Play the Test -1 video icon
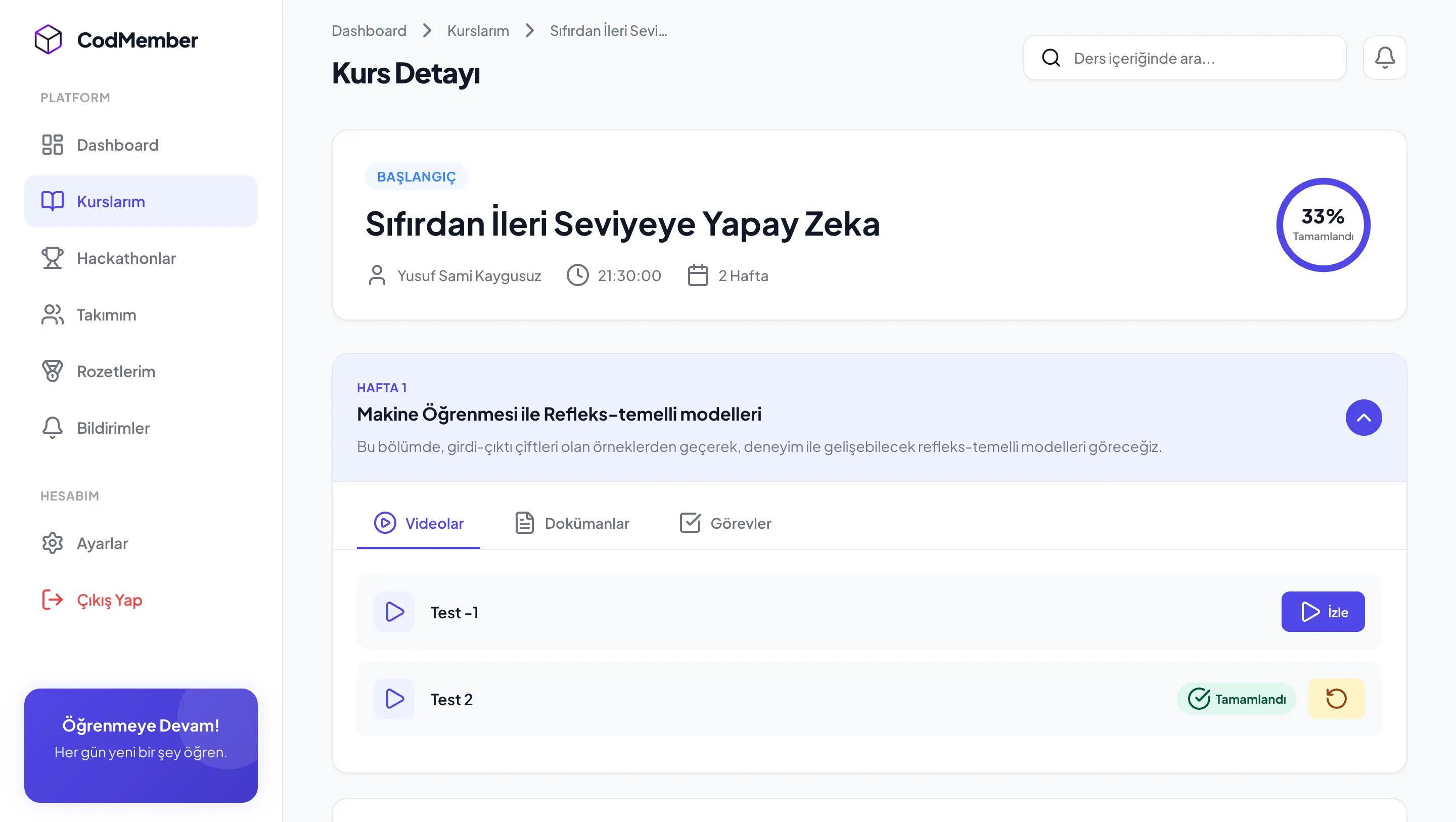Screen dimensions: 1456x822 tap(394, 612)
